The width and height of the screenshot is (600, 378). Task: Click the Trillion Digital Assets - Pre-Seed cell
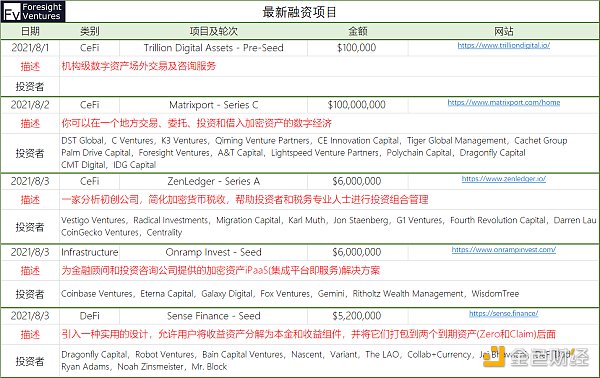pos(213,48)
